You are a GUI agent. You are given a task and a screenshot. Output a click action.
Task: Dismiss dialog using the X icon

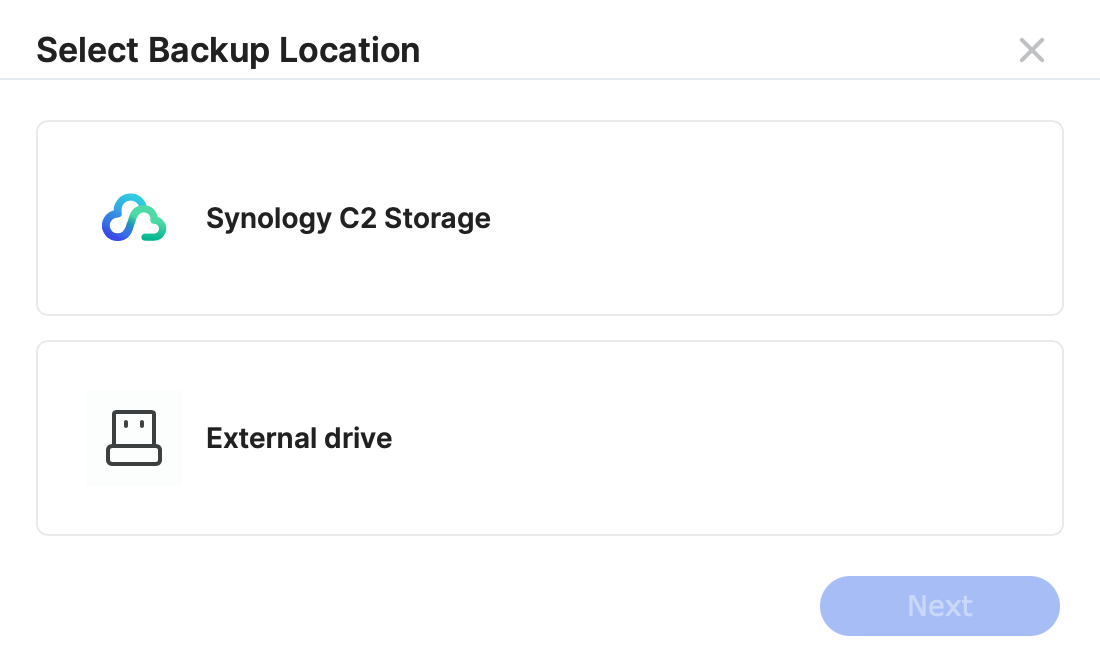pyautogui.click(x=1031, y=50)
